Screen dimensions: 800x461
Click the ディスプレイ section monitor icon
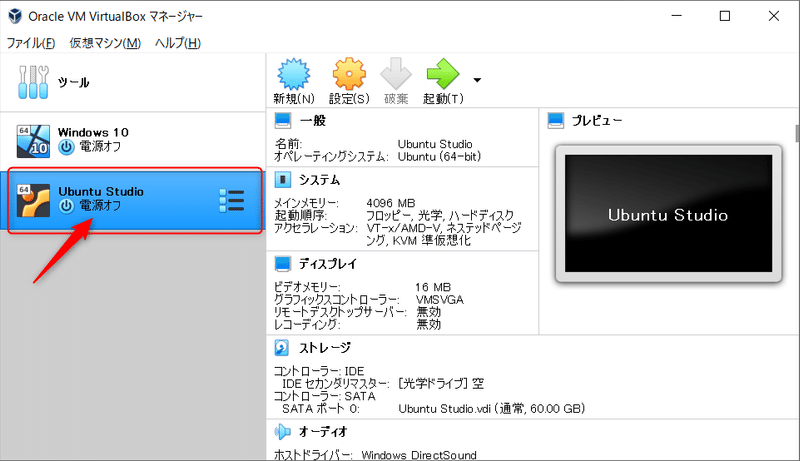click(x=283, y=264)
